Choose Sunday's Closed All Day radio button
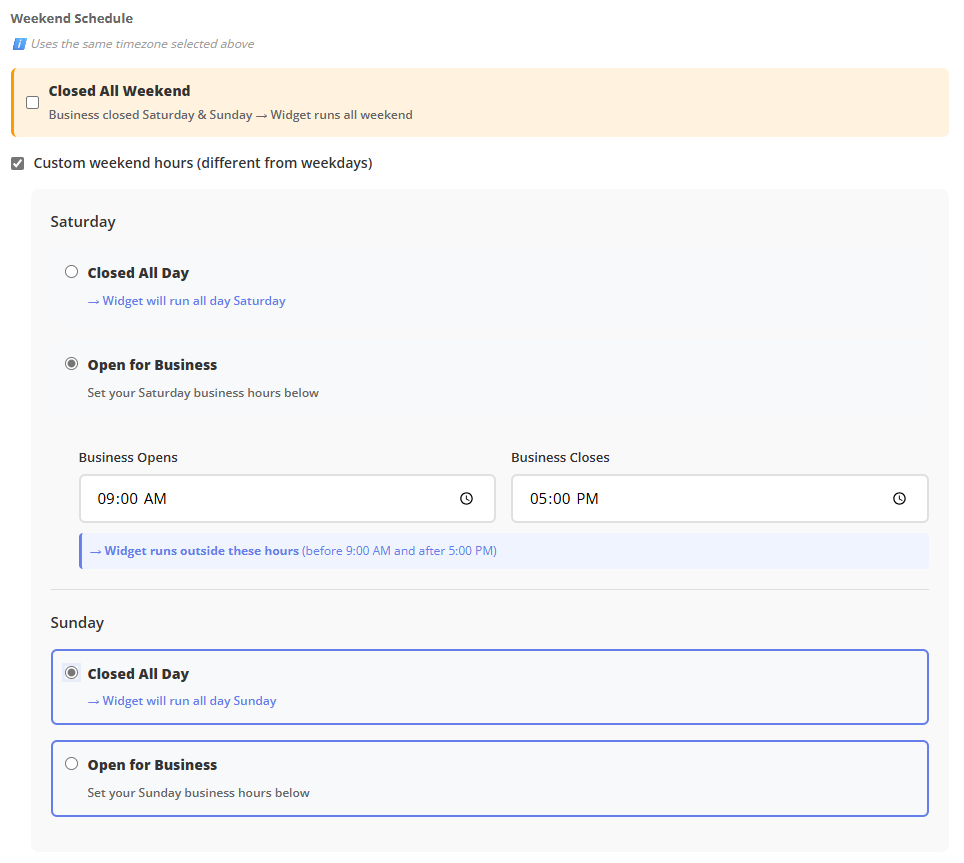 point(71,673)
